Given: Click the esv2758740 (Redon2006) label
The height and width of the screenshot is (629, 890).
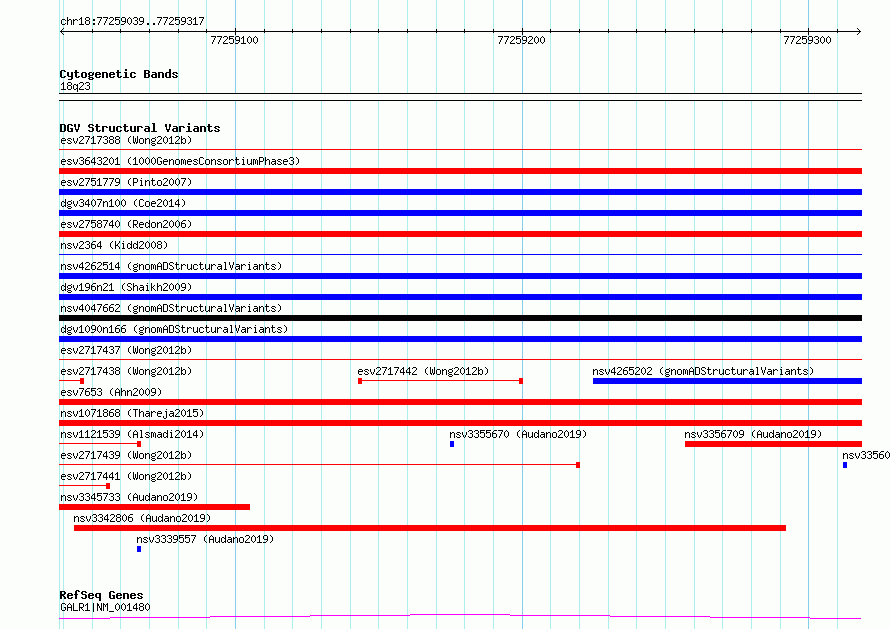Looking at the screenshot, I should tap(126, 224).
